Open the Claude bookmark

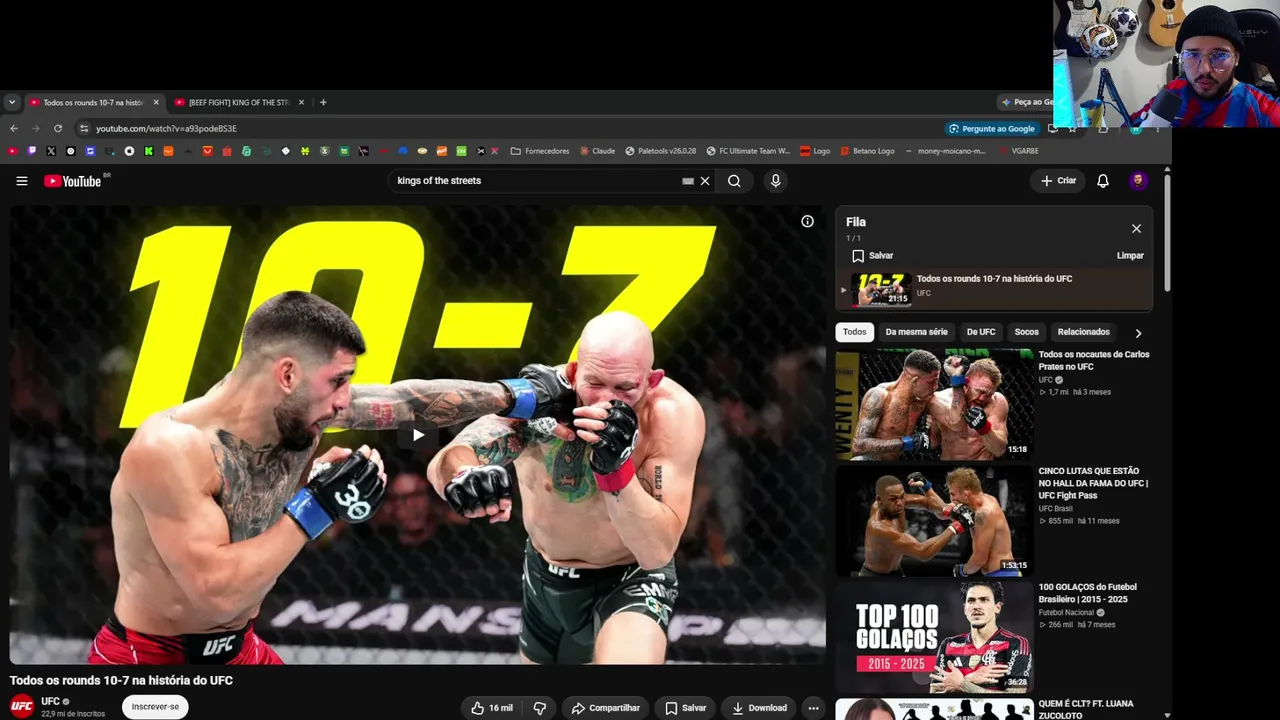[x=596, y=151]
